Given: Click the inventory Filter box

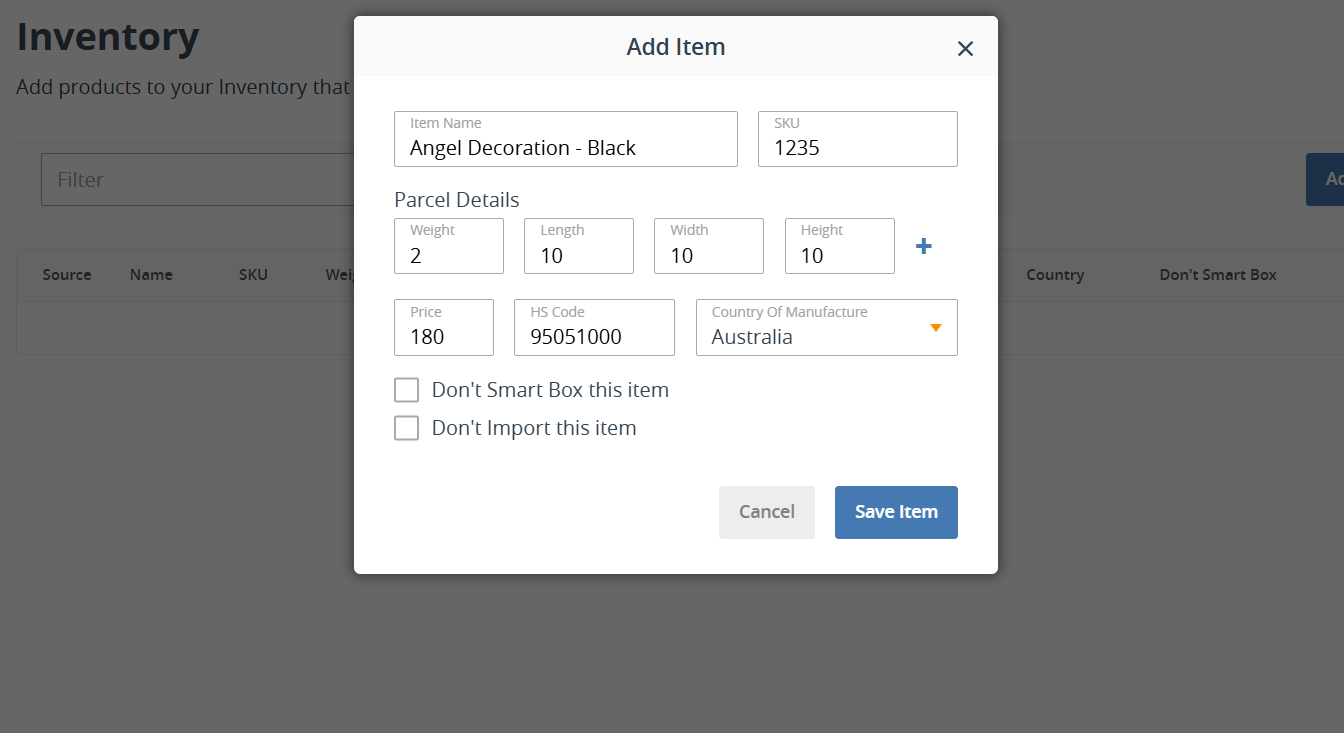Looking at the screenshot, I should tap(198, 180).
